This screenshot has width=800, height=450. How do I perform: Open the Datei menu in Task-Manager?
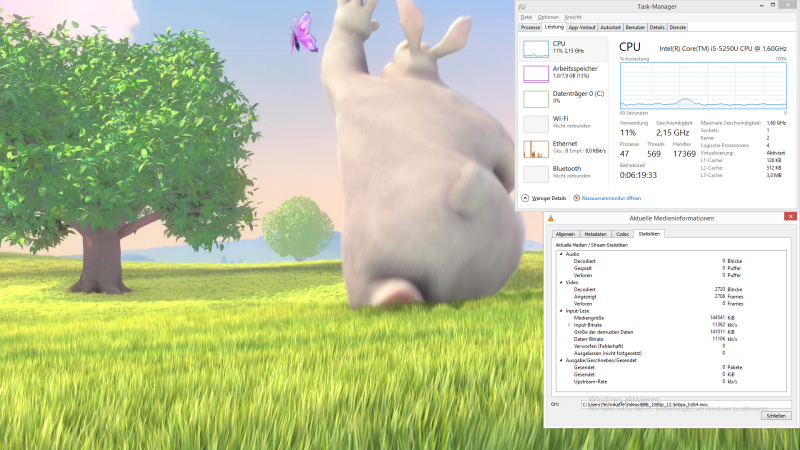point(526,17)
